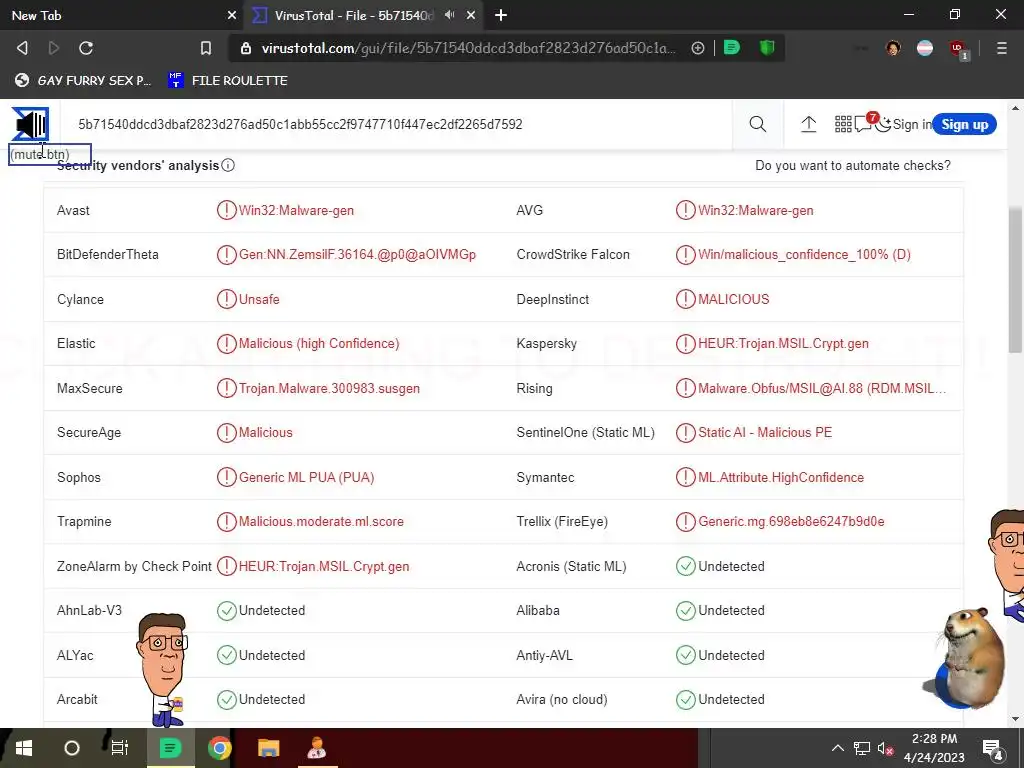Open the file upload arrow icon

808,124
